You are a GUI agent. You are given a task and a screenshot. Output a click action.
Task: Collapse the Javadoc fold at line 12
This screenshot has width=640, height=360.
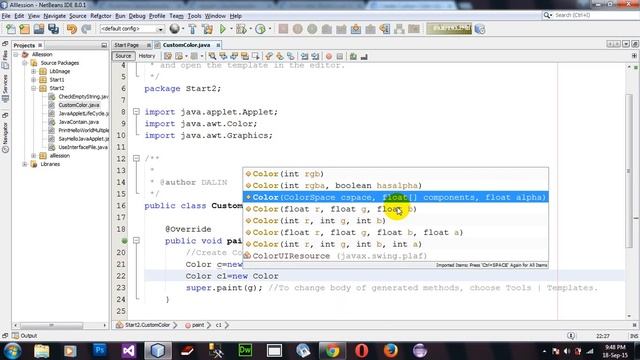pyautogui.click(x=136, y=158)
